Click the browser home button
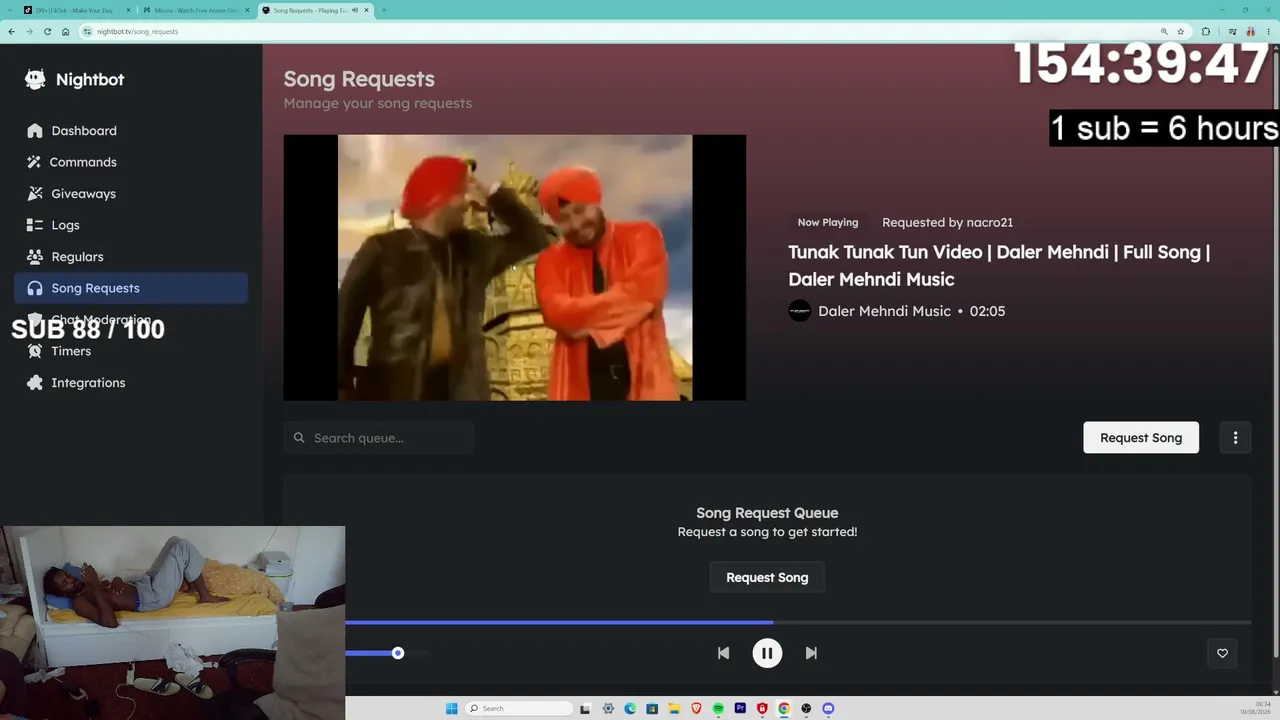Viewport: 1280px width, 720px height. pos(65,31)
